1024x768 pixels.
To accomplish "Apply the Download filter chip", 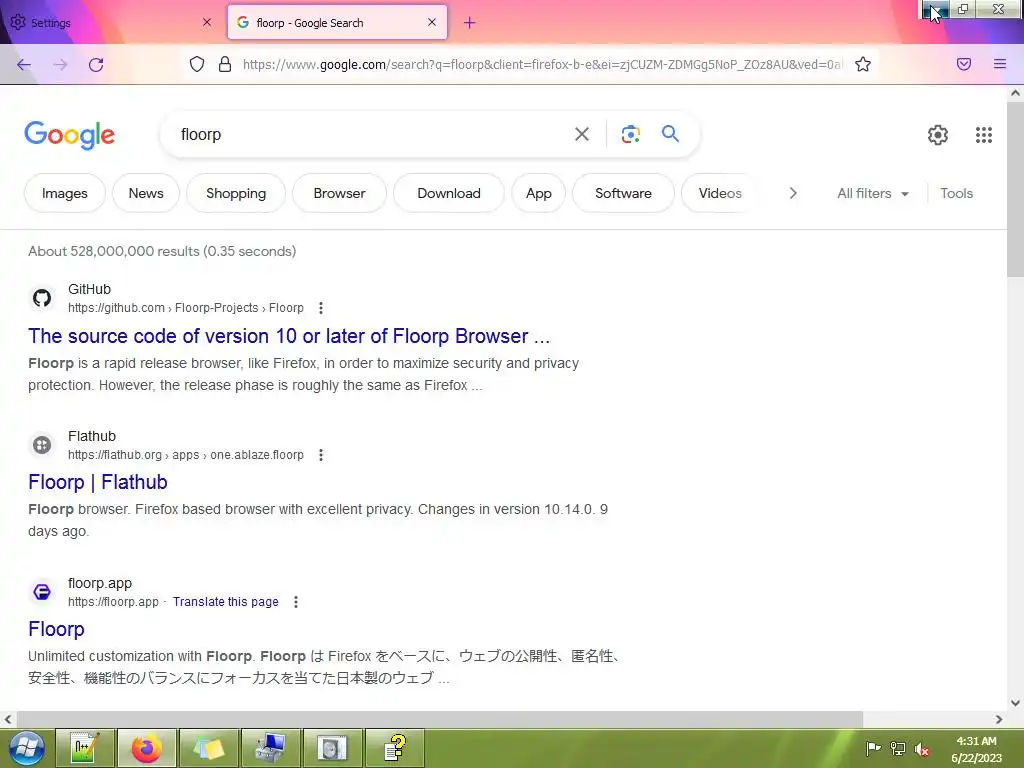I will pos(449,193).
